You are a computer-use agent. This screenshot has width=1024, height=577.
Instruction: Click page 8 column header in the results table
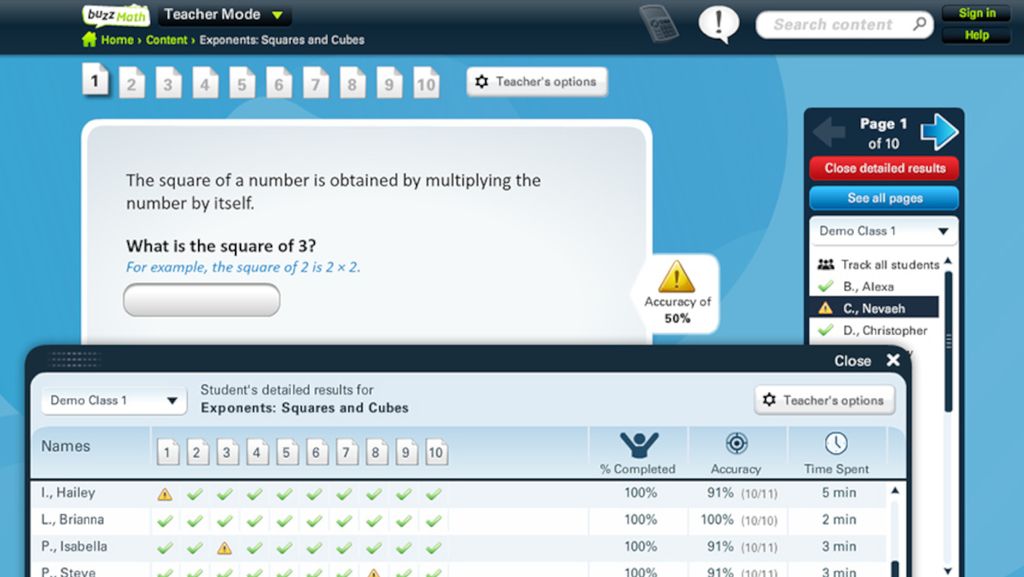coord(376,452)
